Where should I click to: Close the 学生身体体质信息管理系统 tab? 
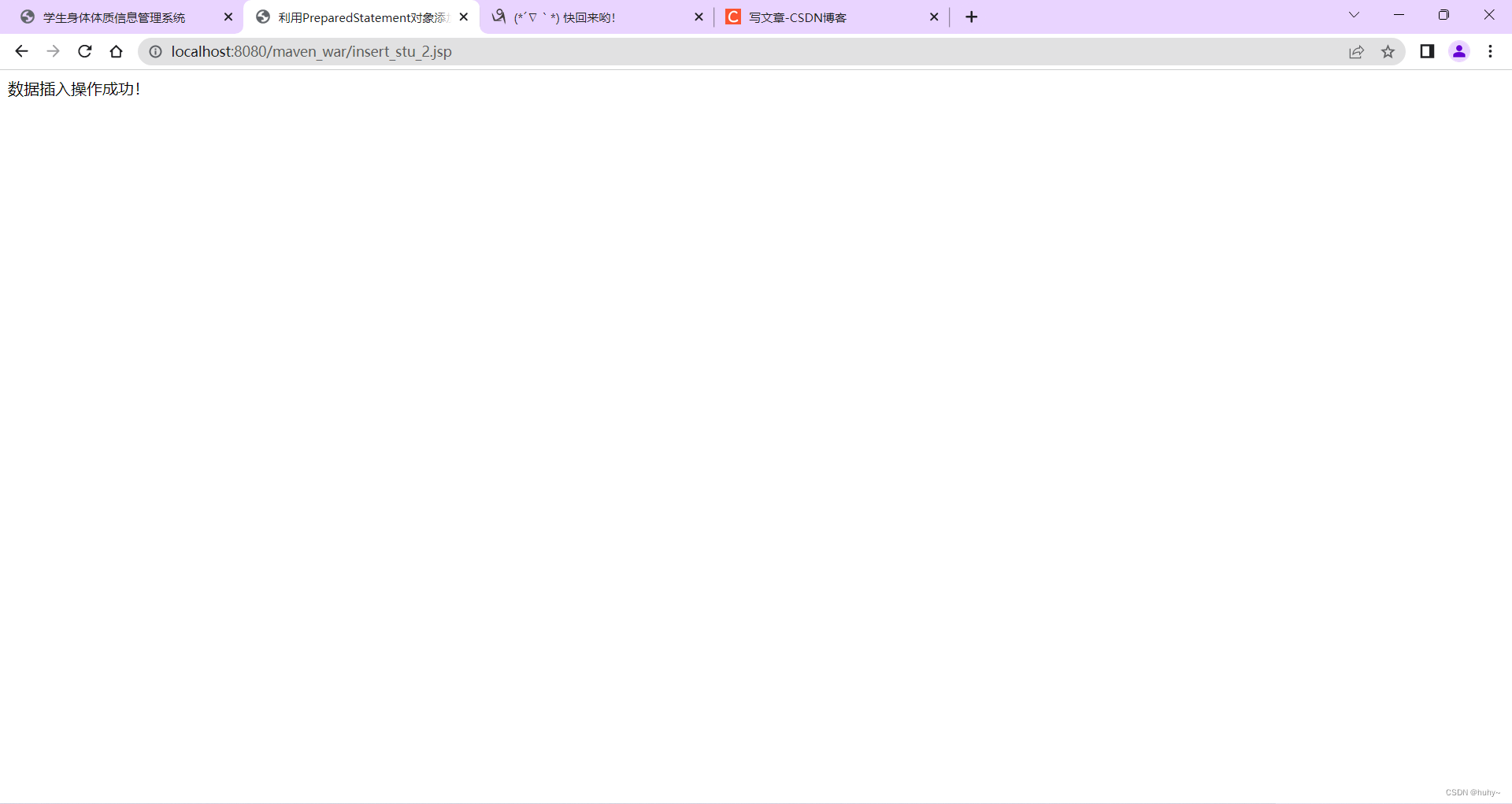[228, 17]
